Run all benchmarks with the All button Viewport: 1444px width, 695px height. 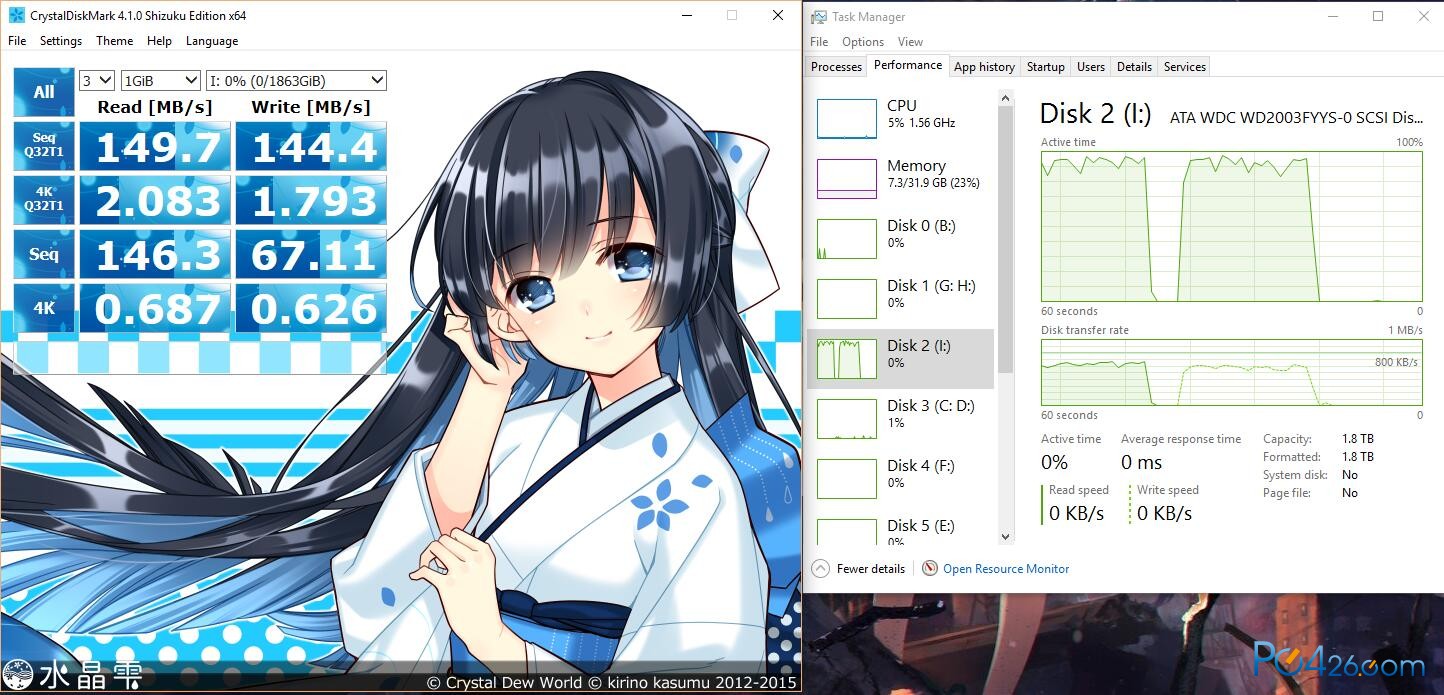pos(44,92)
